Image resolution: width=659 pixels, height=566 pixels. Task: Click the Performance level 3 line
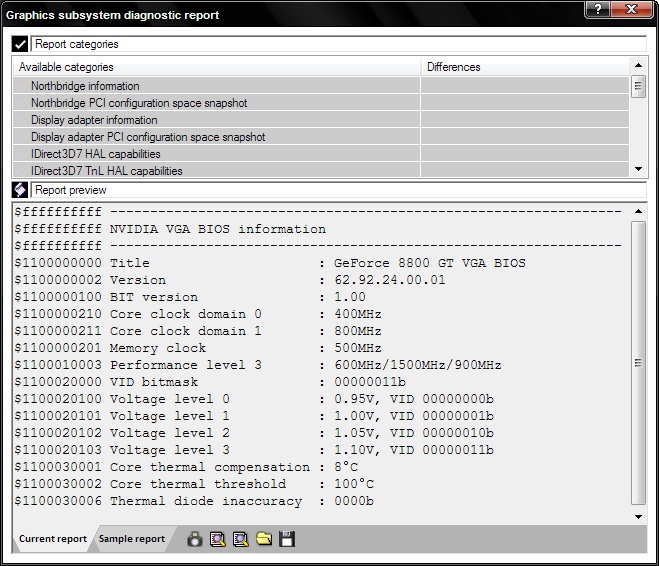pos(258,365)
